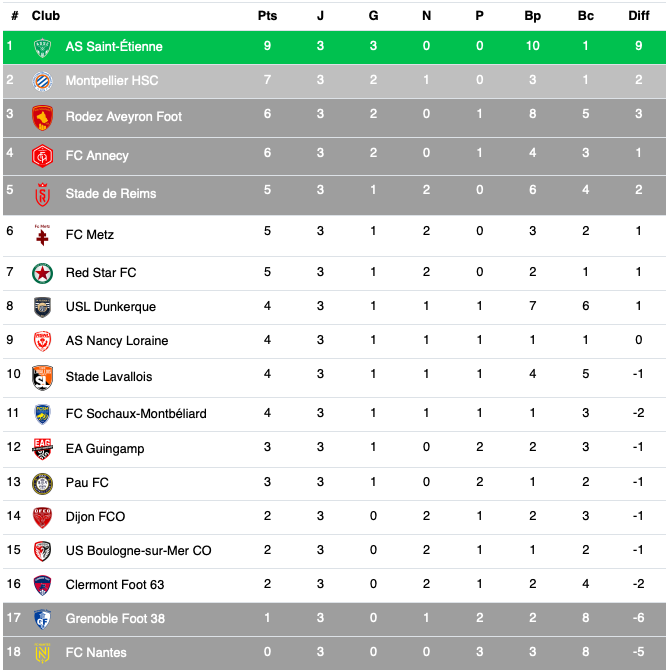Select the Grenoble Foot 38 badge
This screenshot has height=671, width=669.
pyautogui.click(x=42, y=619)
